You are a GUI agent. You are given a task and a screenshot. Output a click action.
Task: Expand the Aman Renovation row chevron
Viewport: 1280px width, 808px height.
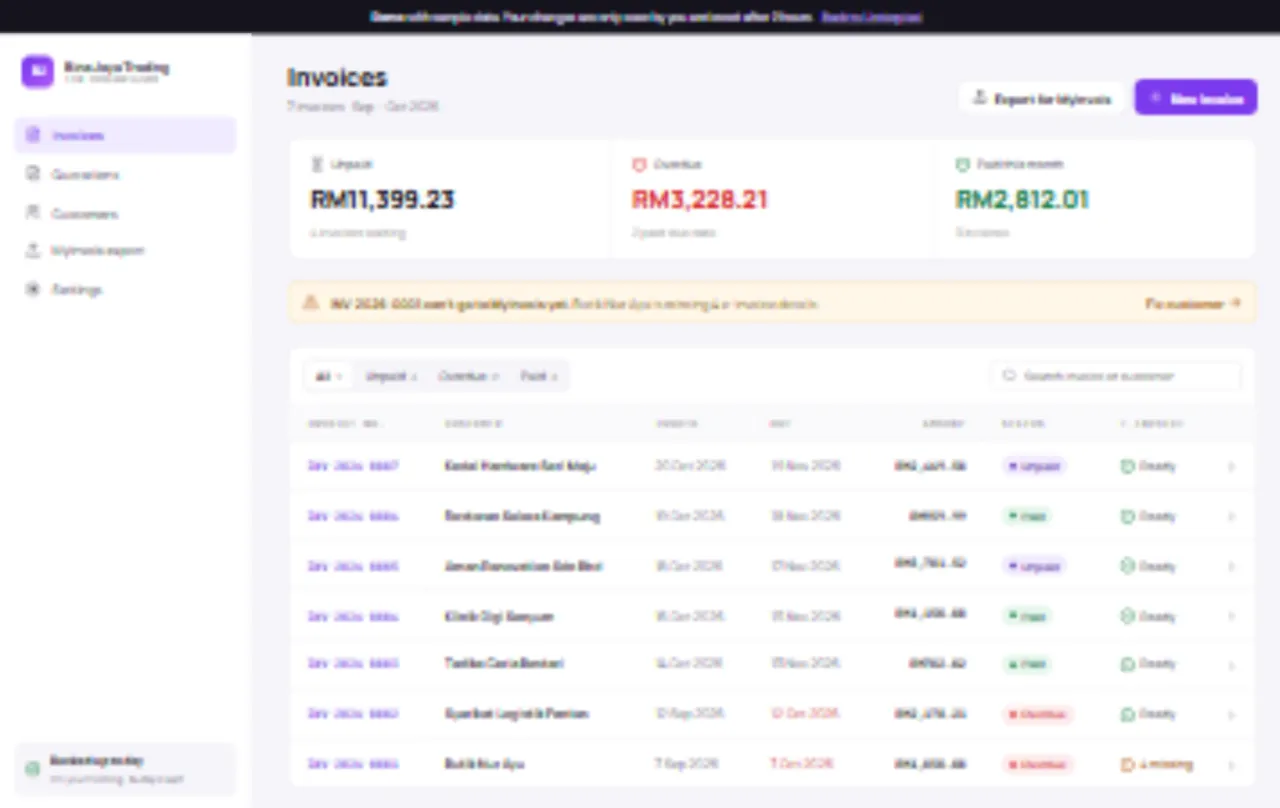pyautogui.click(x=1231, y=566)
